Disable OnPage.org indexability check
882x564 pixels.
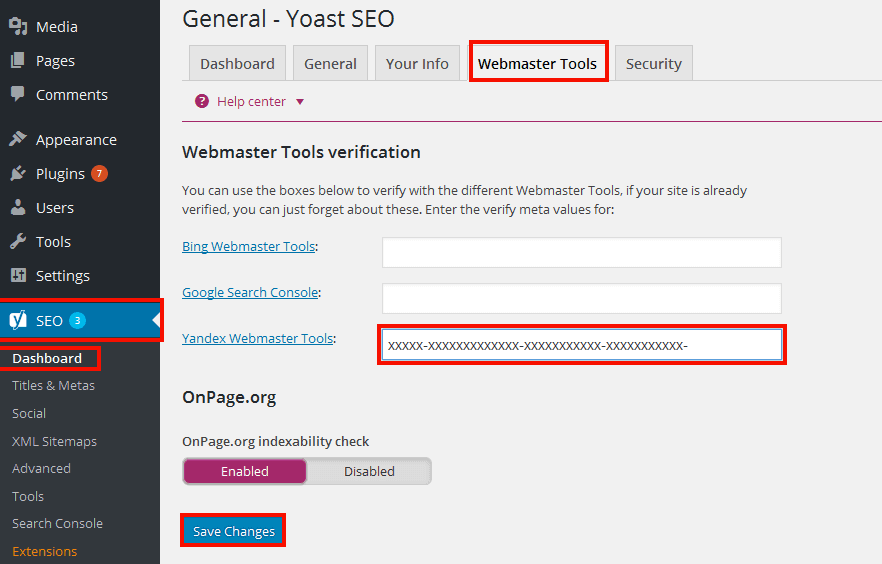tap(369, 471)
